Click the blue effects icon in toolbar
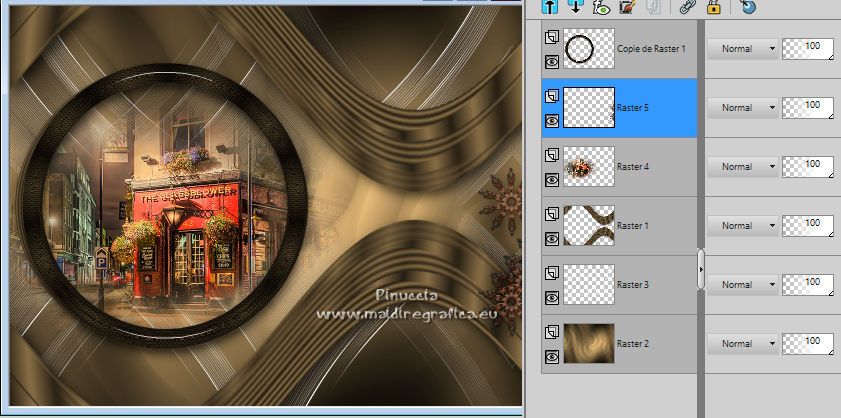The width and height of the screenshot is (841, 418). [750, 7]
